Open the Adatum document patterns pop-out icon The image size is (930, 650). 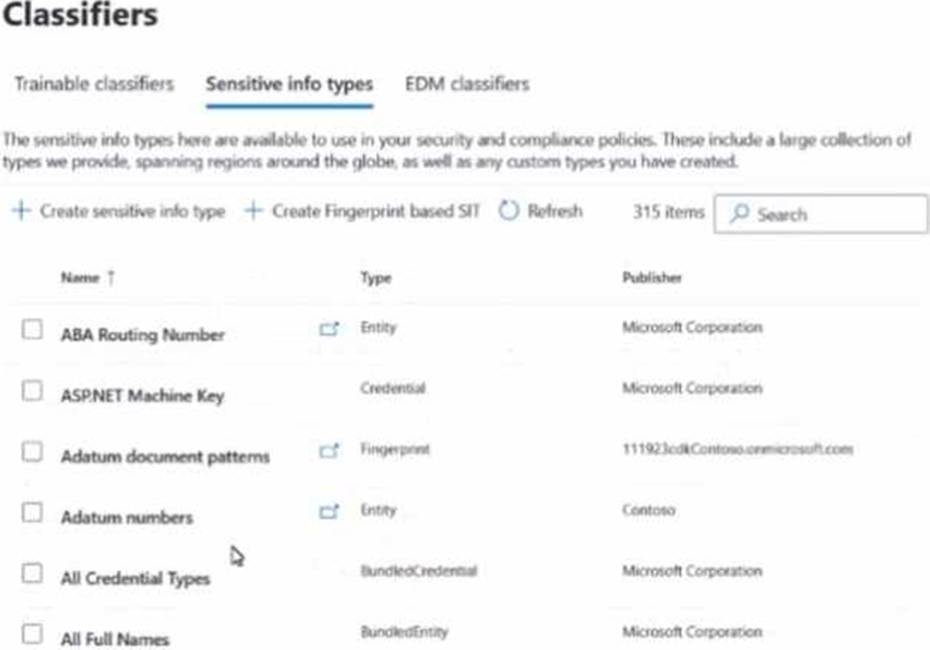pyautogui.click(x=329, y=451)
